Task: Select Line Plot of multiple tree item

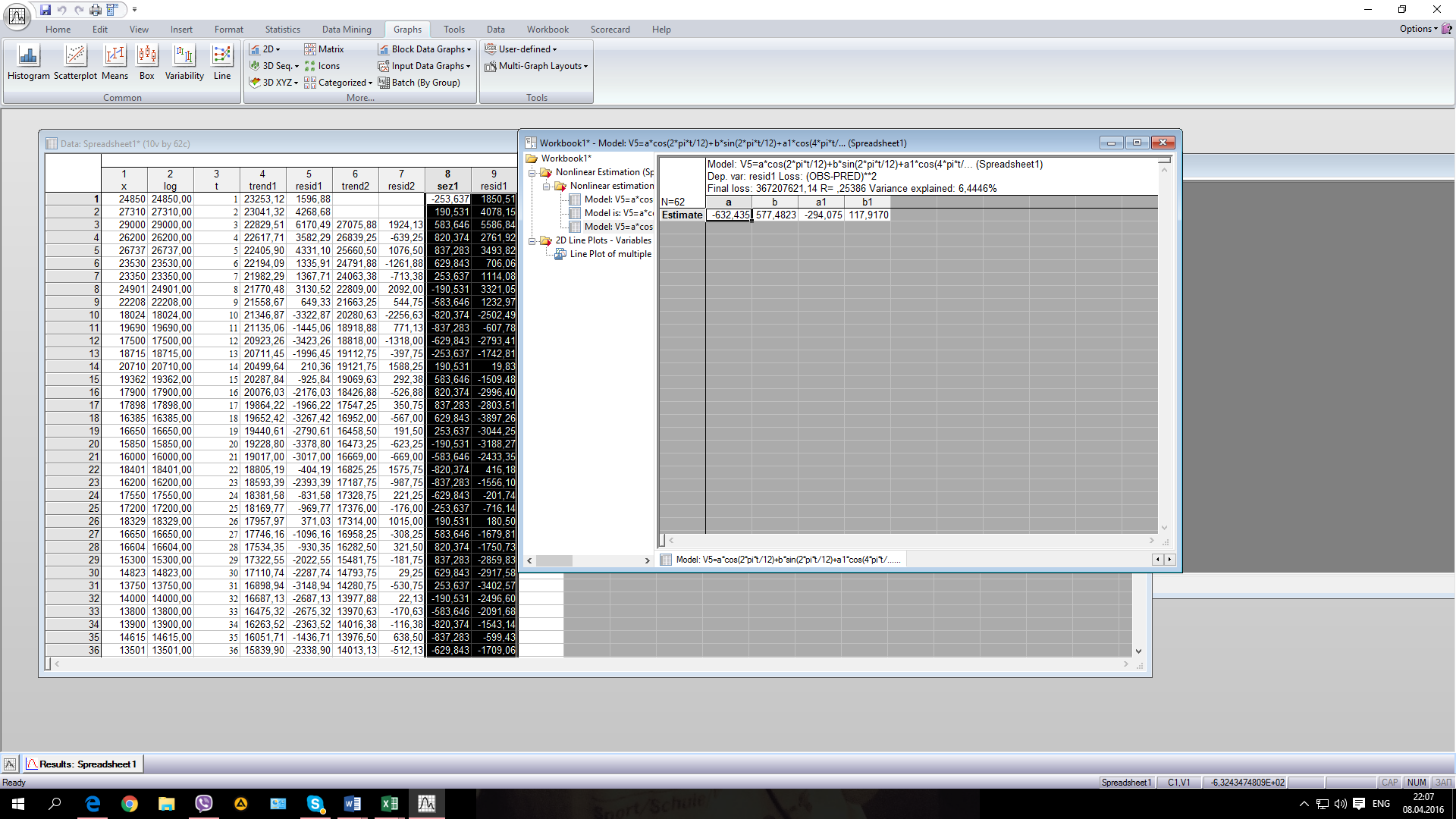Action: click(x=610, y=254)
